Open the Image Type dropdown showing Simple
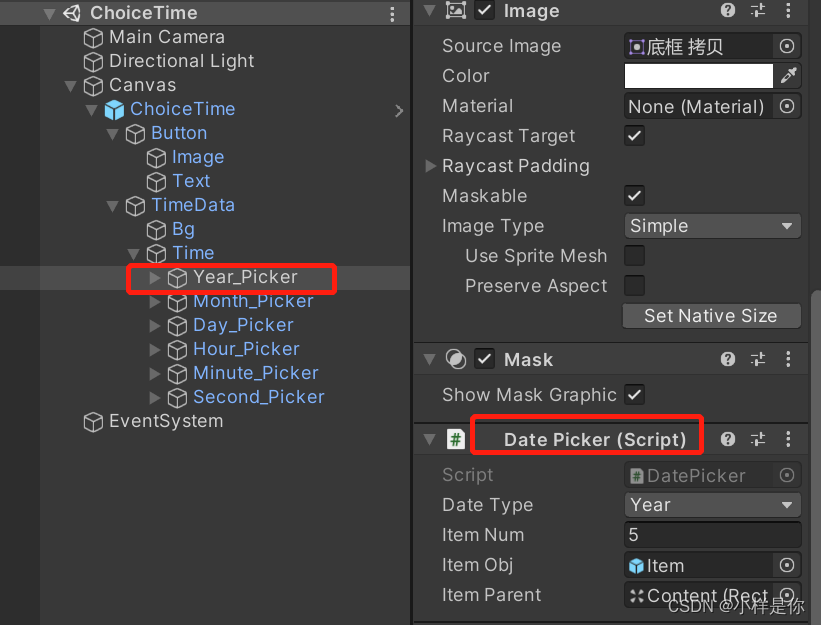This screenshot has height=625, width=821. [711, 226]
